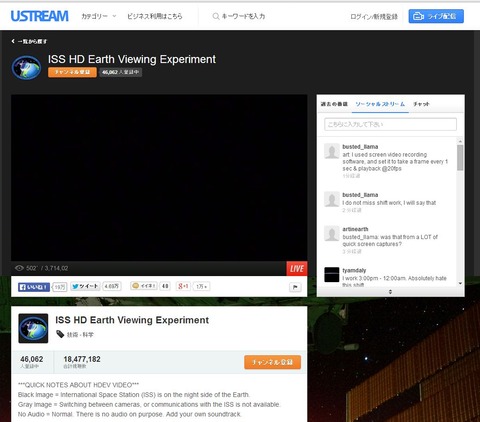Click tyamdaly's black avatar thumbnail
Viewport: 480px width, 422px height.
pos(332,274)
